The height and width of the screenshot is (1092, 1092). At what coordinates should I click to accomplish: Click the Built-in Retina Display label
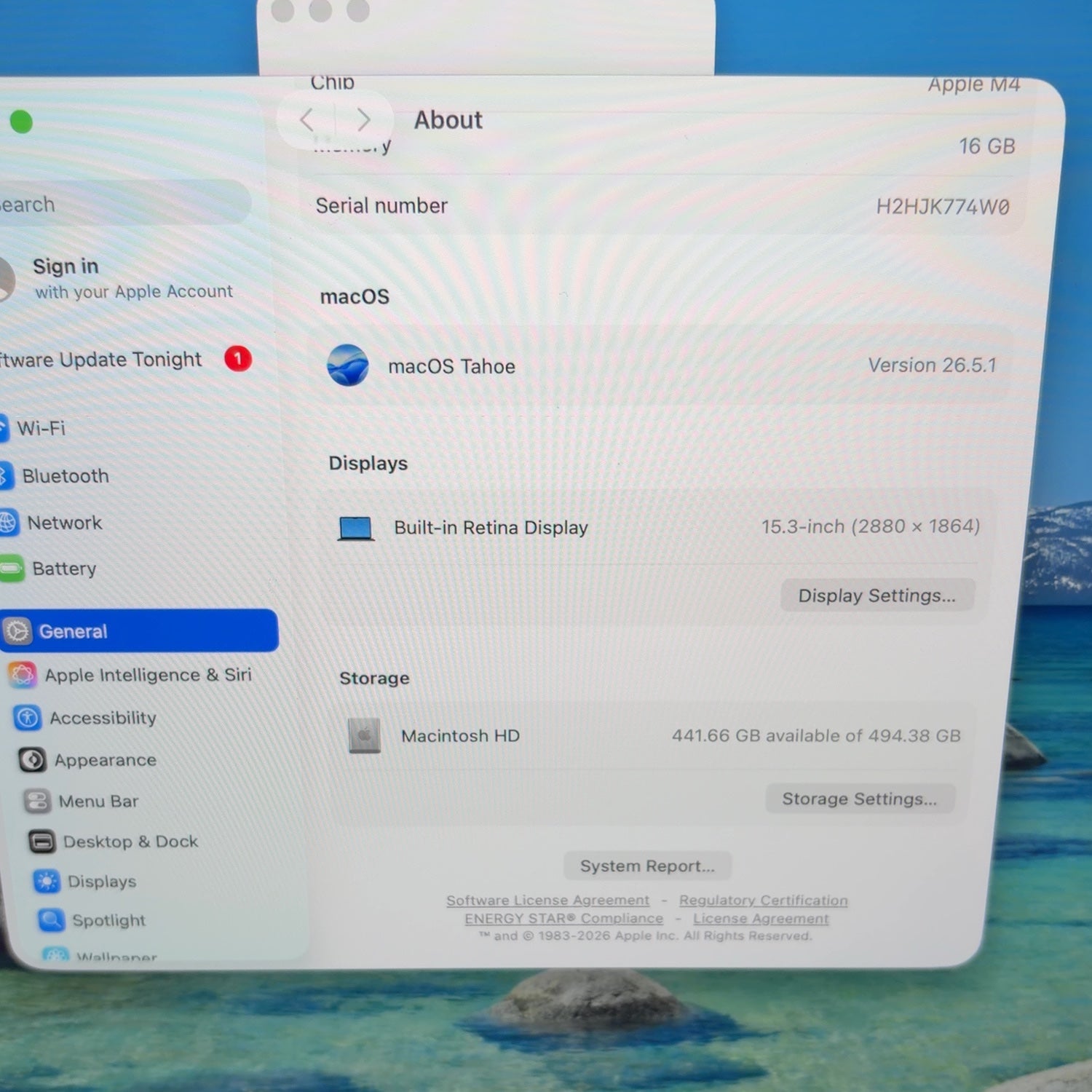(491, 528)
